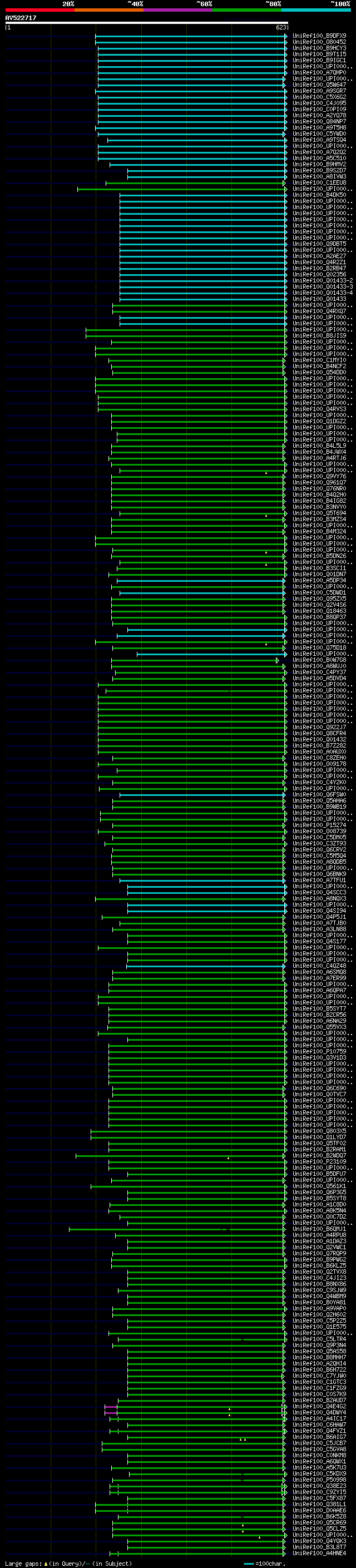Pick the UniRef100_B2RB47 label

coord(319,269)
